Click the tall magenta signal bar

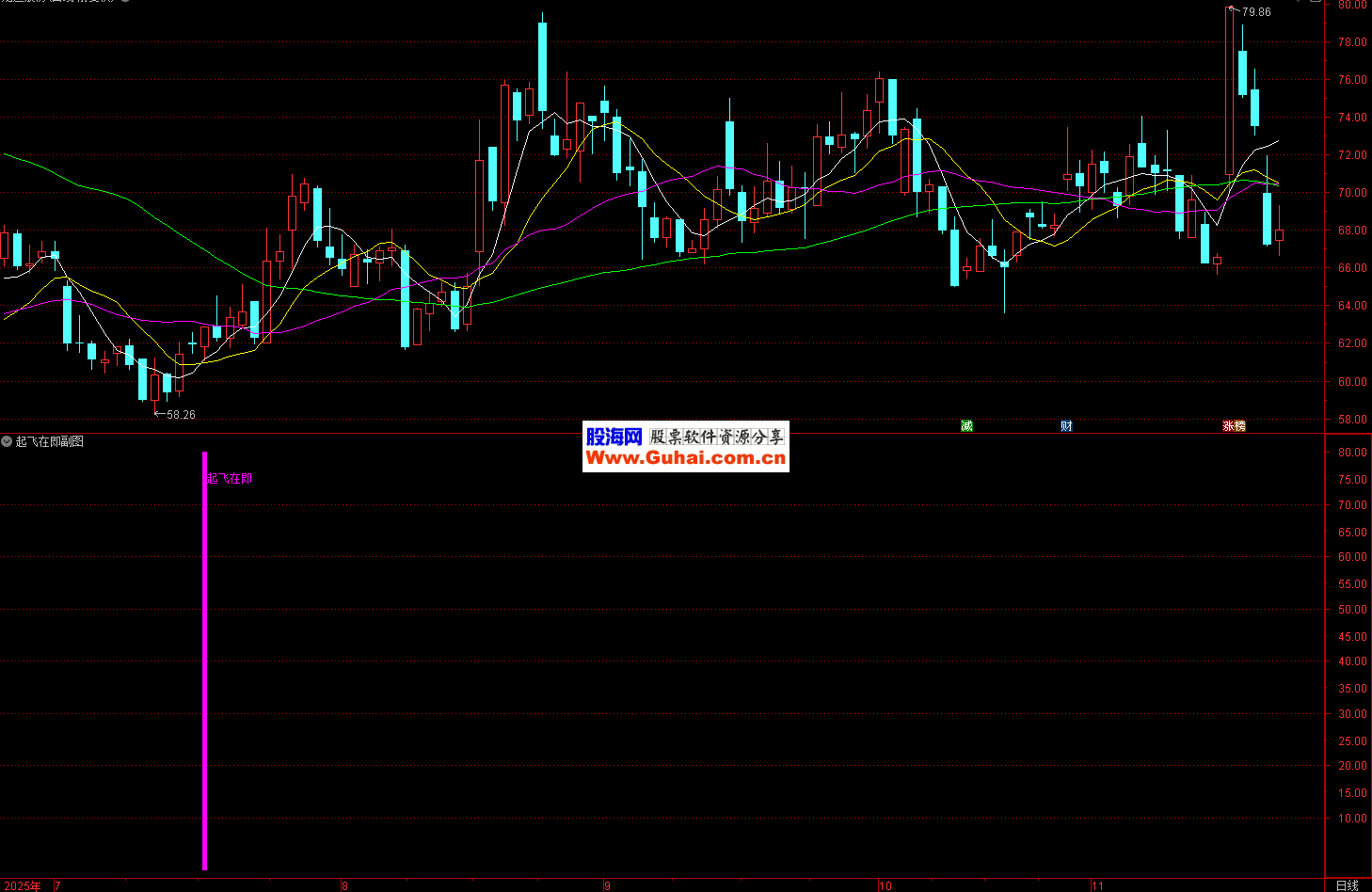point(204,661)
